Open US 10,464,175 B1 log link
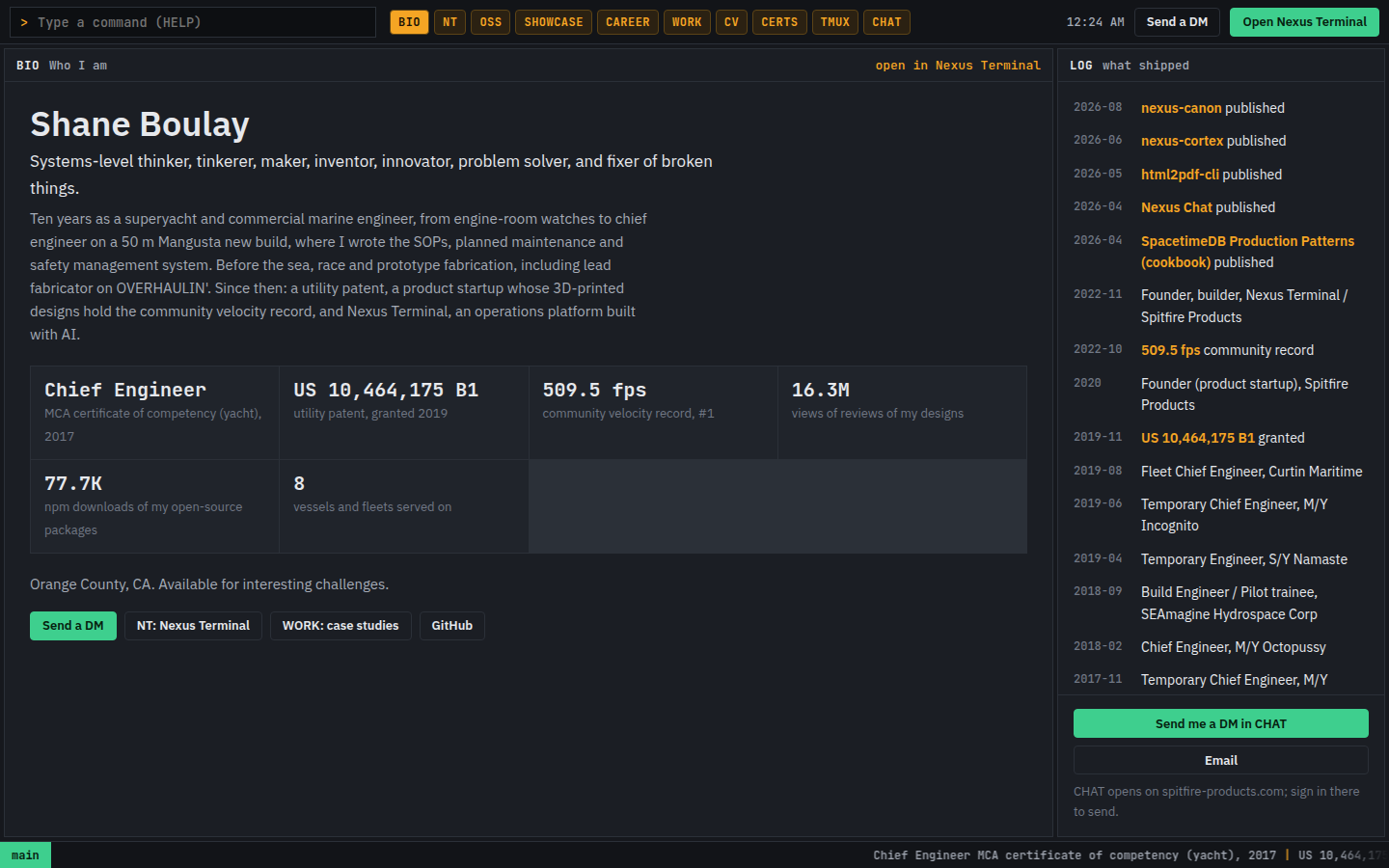 point(1198,438)
